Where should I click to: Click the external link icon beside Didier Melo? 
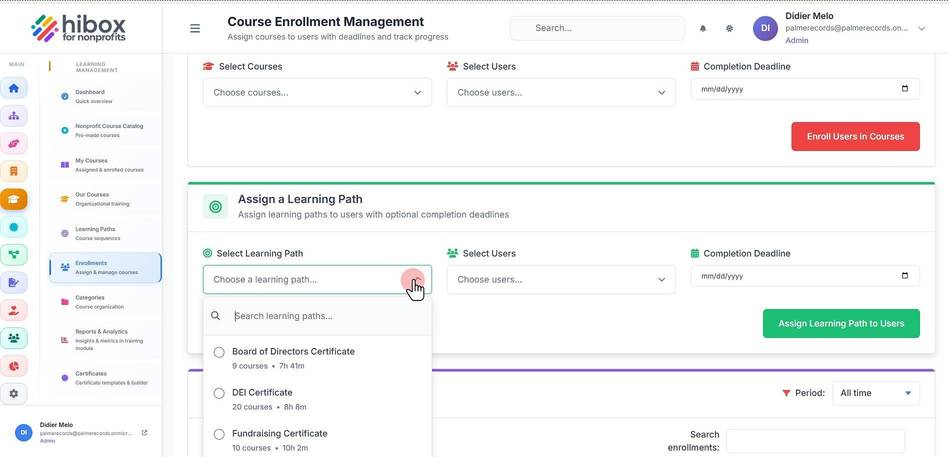[144, 433]
